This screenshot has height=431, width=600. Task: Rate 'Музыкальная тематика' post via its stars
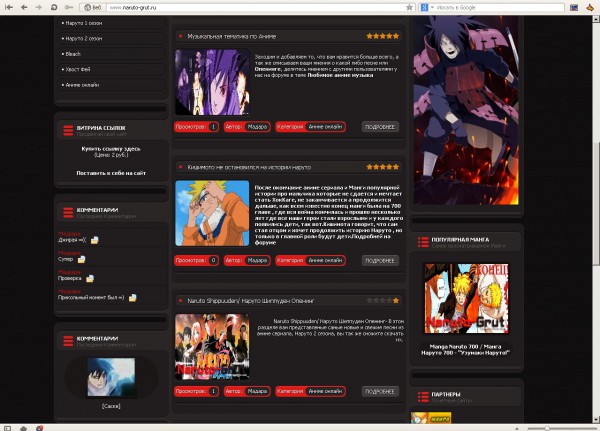[383, 36]
